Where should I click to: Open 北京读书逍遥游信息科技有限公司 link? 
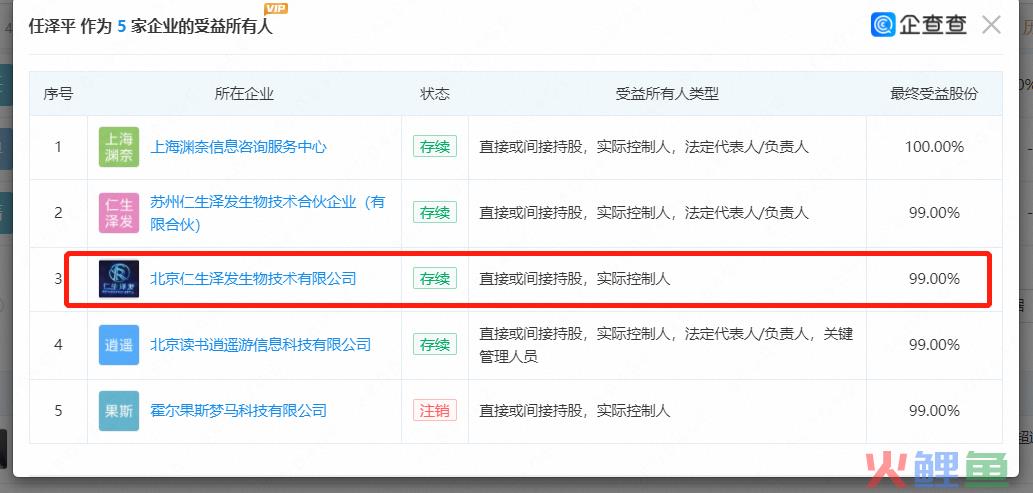261,345
